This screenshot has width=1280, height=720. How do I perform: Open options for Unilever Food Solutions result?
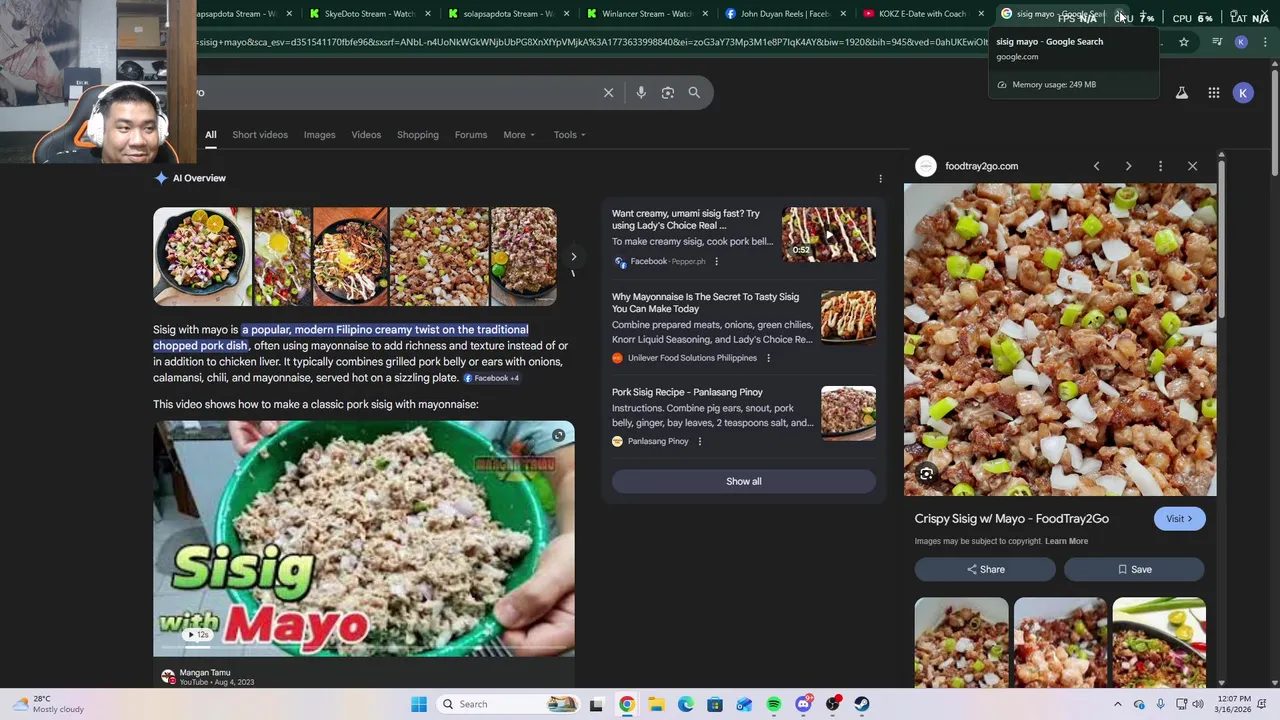[x=768, y=357]
